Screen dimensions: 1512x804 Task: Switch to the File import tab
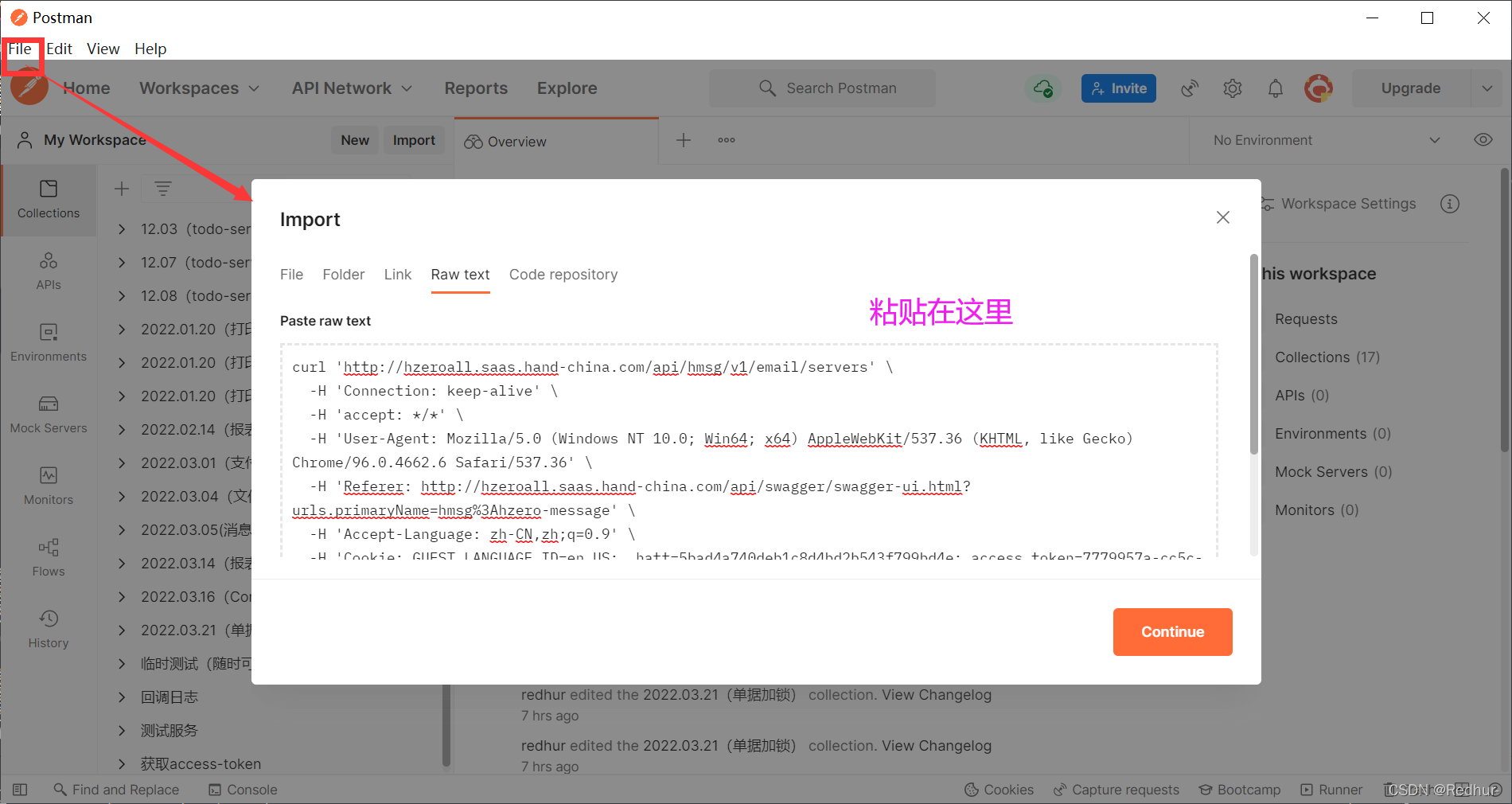(291, 275)
